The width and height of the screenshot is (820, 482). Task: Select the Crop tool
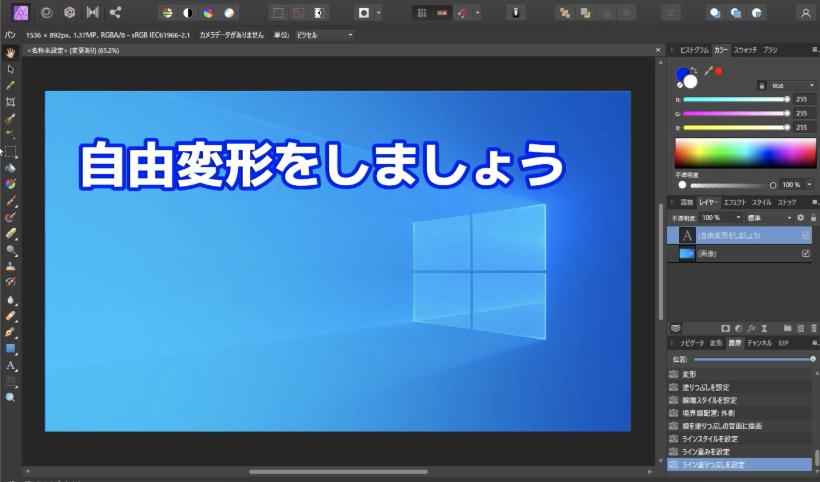click(10, 102)
